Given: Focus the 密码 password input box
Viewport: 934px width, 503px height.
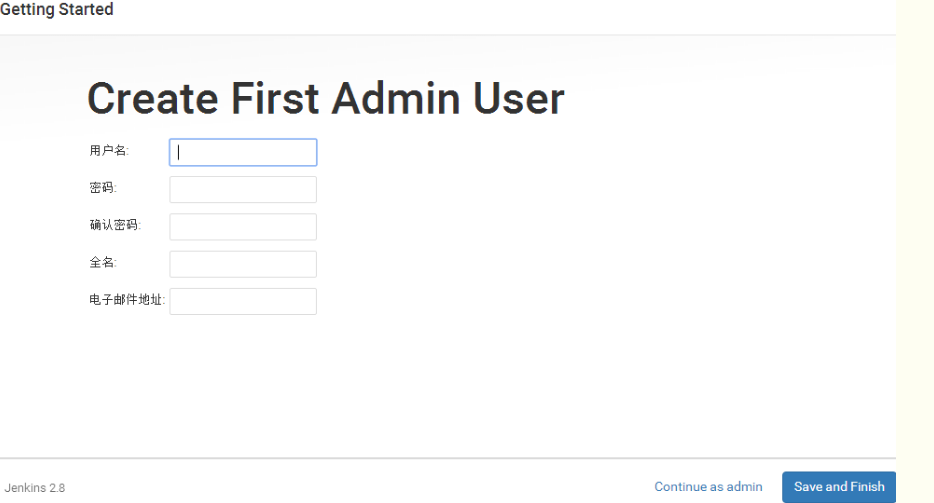Looking at the screenshot, I should point(243,190).
